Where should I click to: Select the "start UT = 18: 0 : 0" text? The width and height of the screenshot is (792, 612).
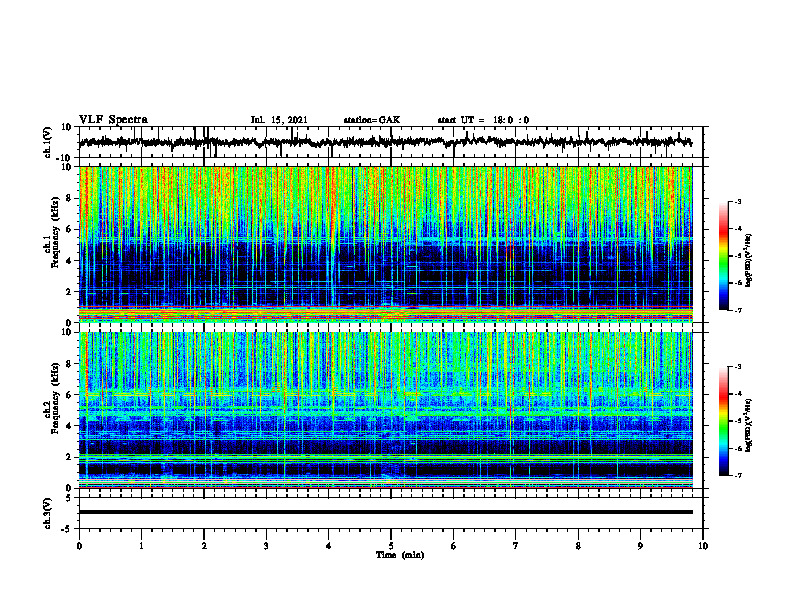pyautogui.click(x=483, y=120)
